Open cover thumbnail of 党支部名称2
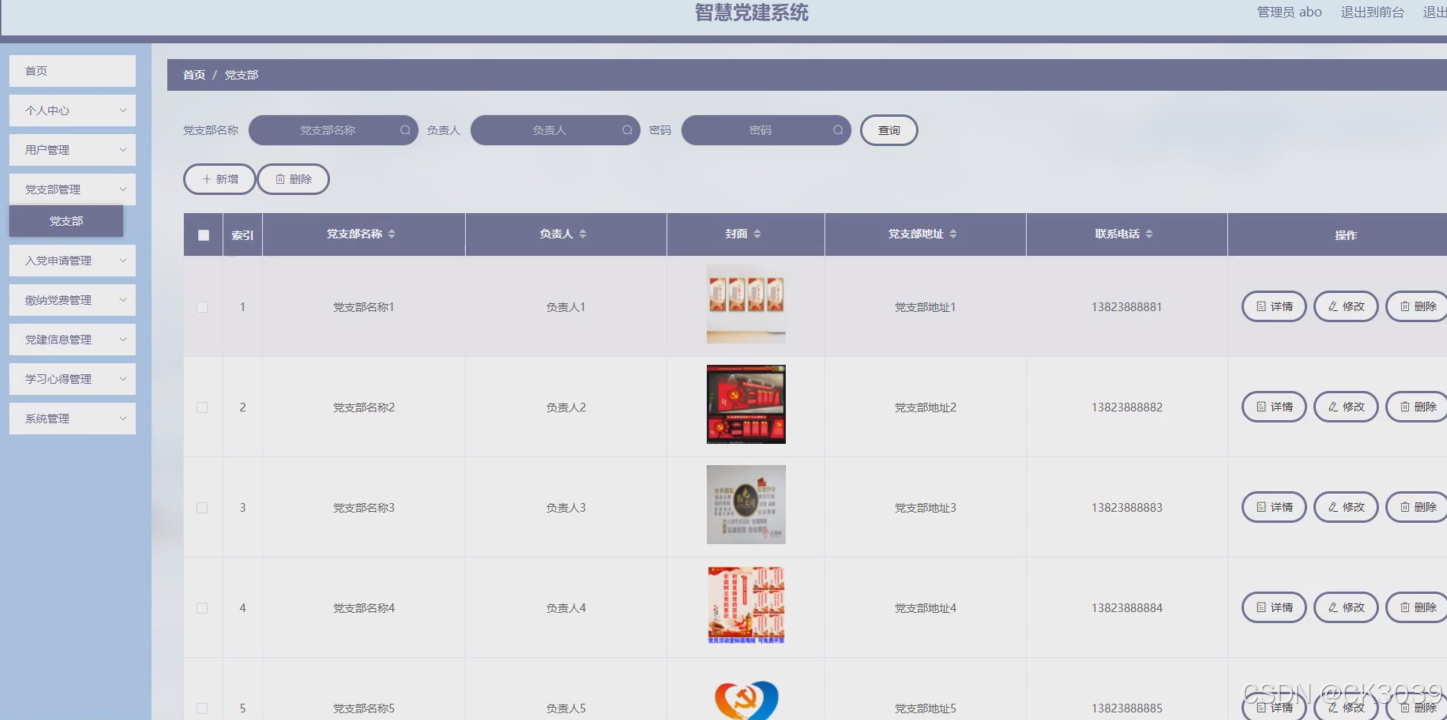Viewport: 1447px width, 720px height. (746, 404)
